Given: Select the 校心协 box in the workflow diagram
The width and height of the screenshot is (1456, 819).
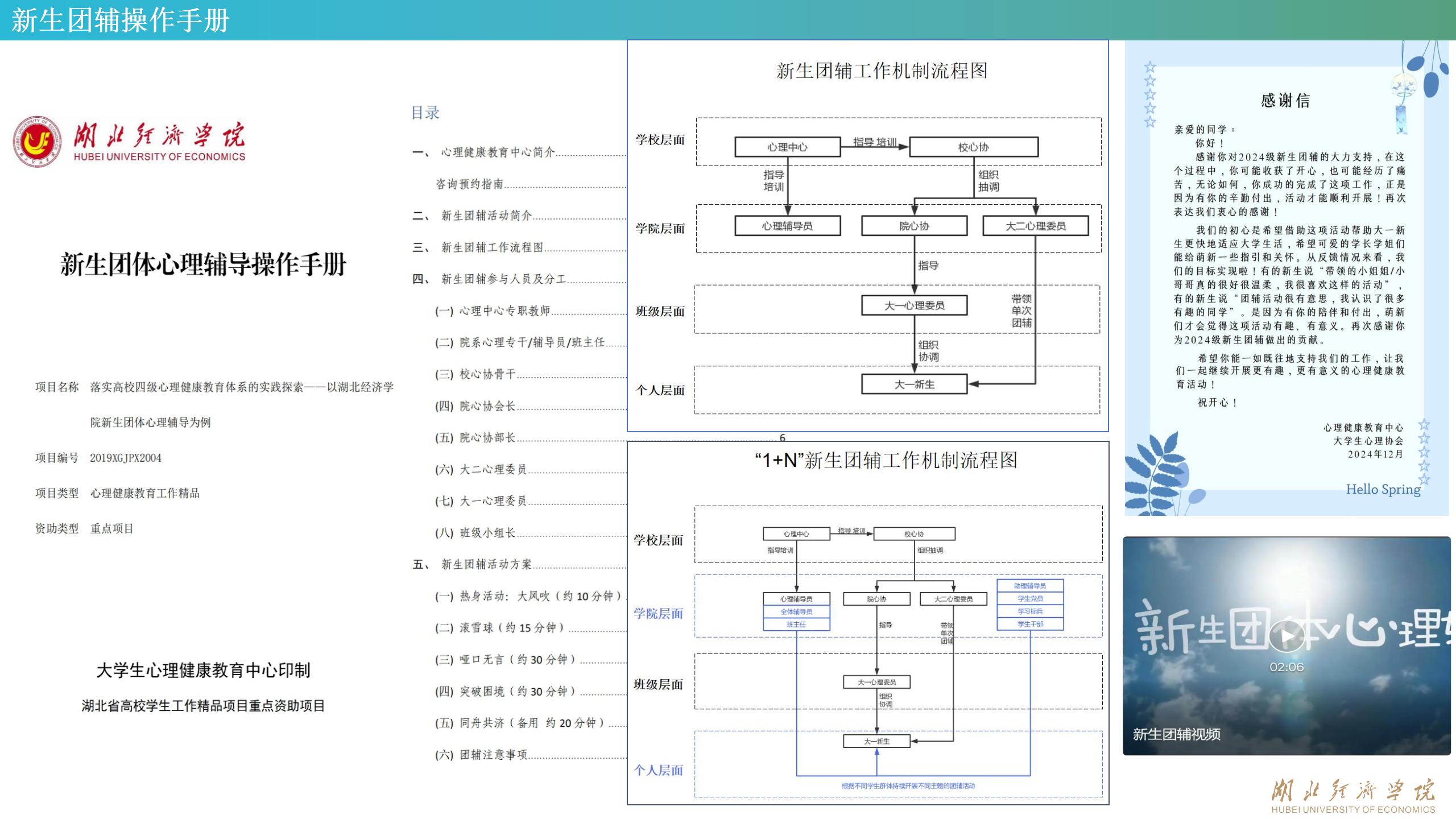Looking at the screenshot, I should tap(974, 147).
